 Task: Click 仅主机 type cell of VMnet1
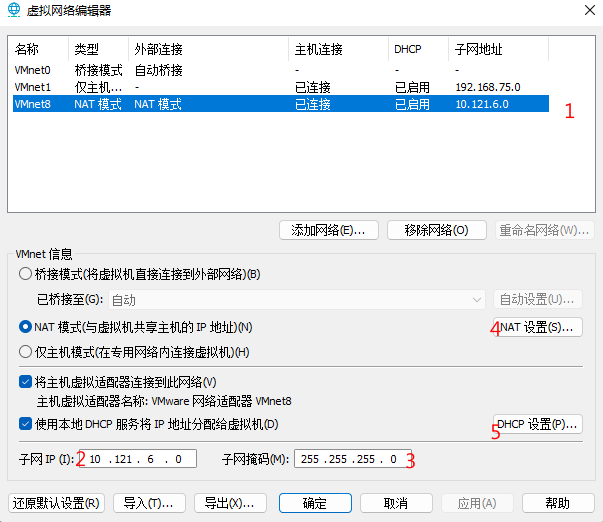(x=98, y=87)
